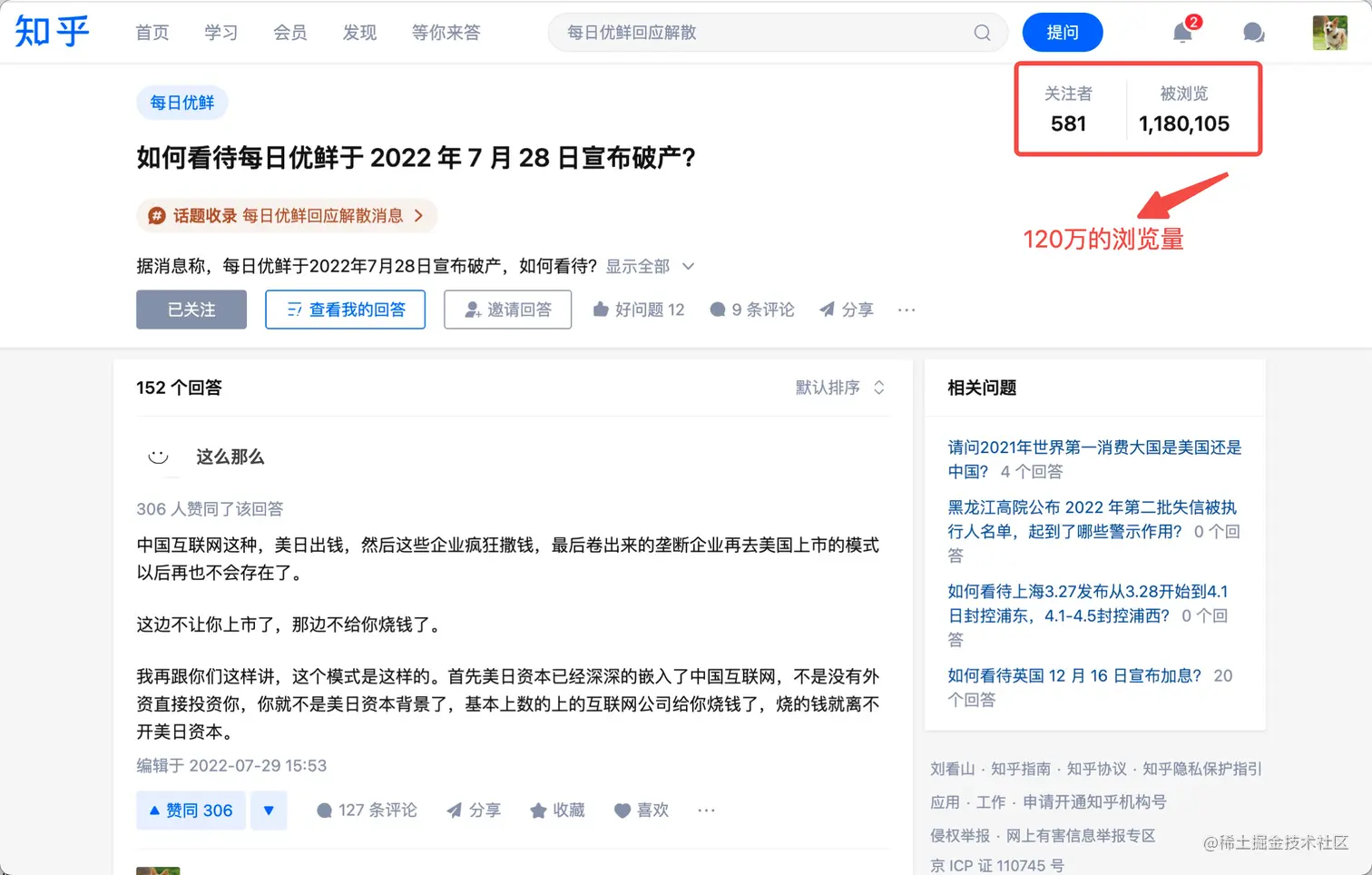Open the answer's more options ellipsis
The image size is (1372, 875).
pyautogui.click(x=706, y=810)
